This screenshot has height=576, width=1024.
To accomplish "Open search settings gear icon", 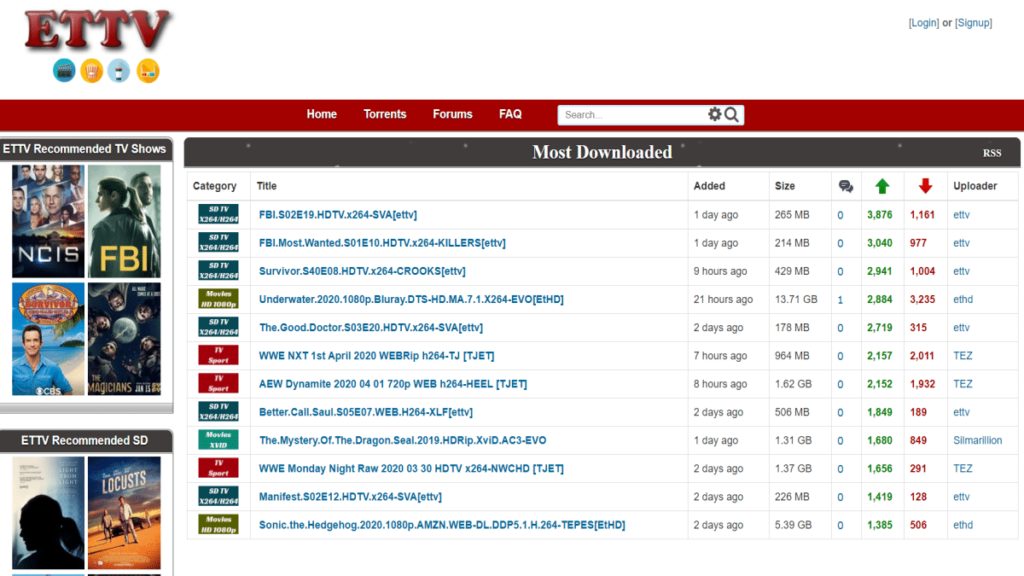I will click(715, 114).
